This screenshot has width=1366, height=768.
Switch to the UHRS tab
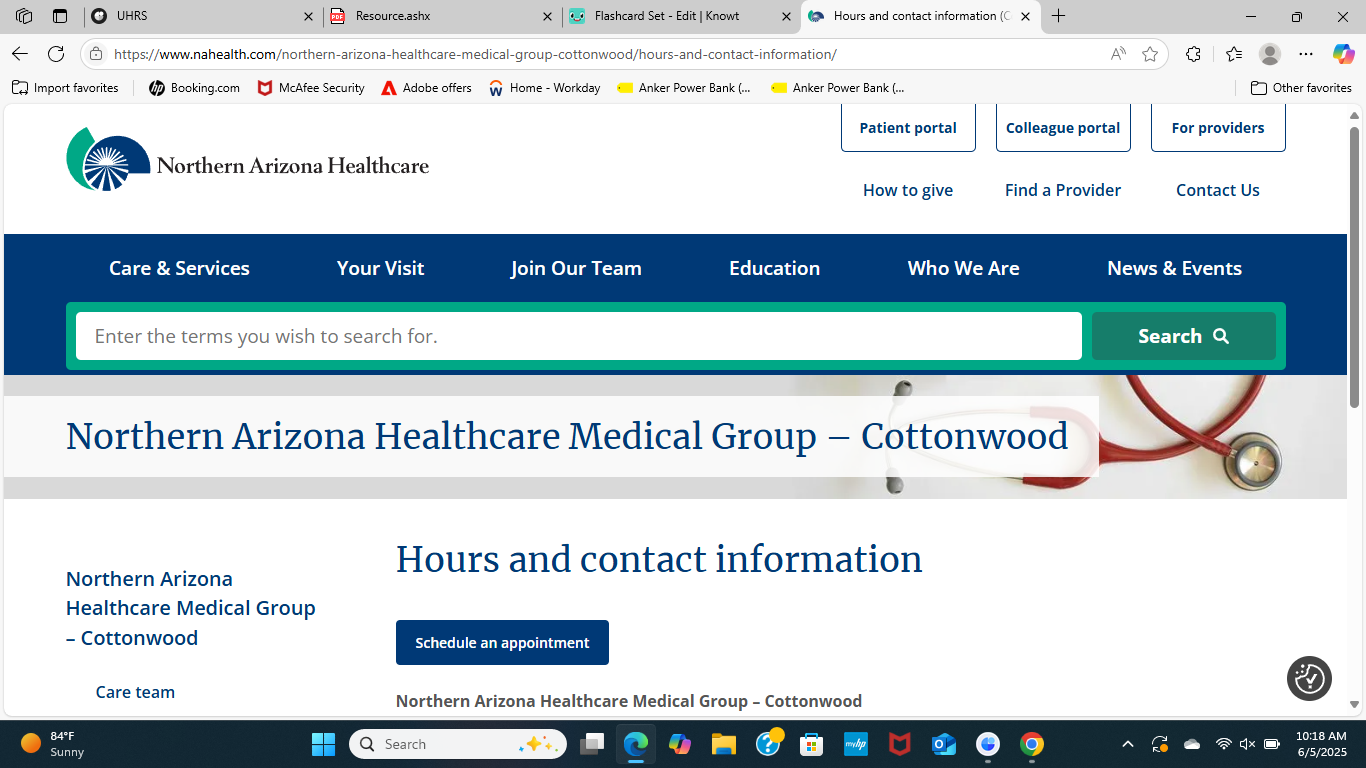click(x=200, y=16)
